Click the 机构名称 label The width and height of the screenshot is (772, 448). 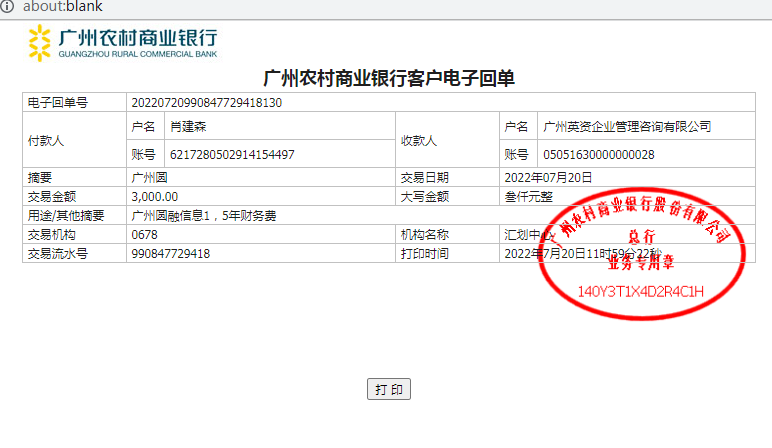424,234
